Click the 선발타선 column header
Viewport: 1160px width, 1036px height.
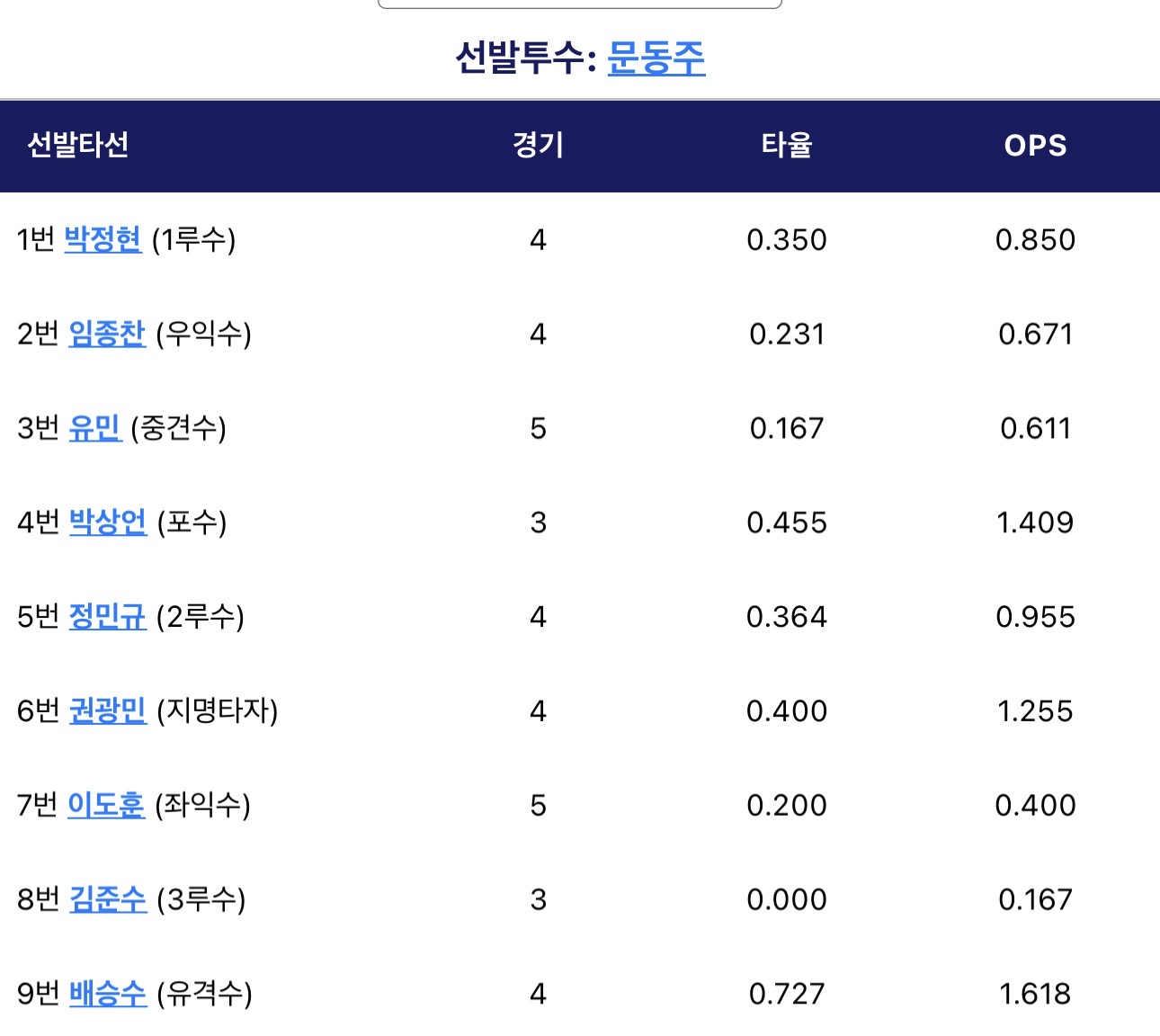click(78, 145)
